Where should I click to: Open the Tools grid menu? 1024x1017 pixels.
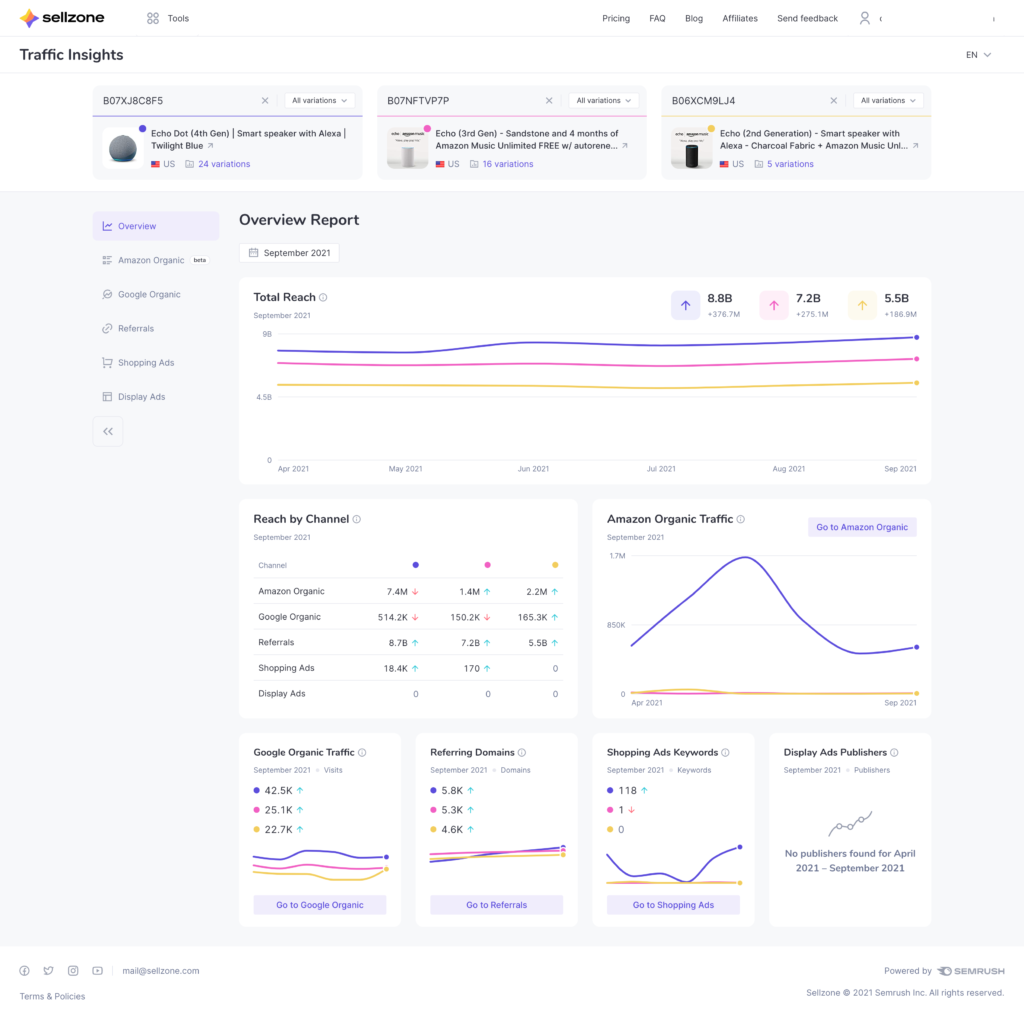pos(153,18)
